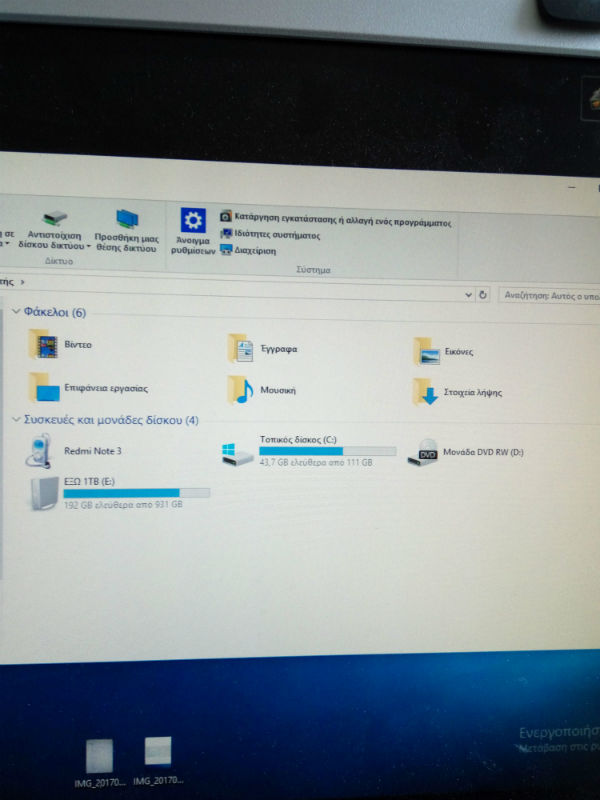The width and height of the screenshot is (600, 800).
Task: Collapse the Φάκελοι (6) group
Action: [x=16, y=311]
